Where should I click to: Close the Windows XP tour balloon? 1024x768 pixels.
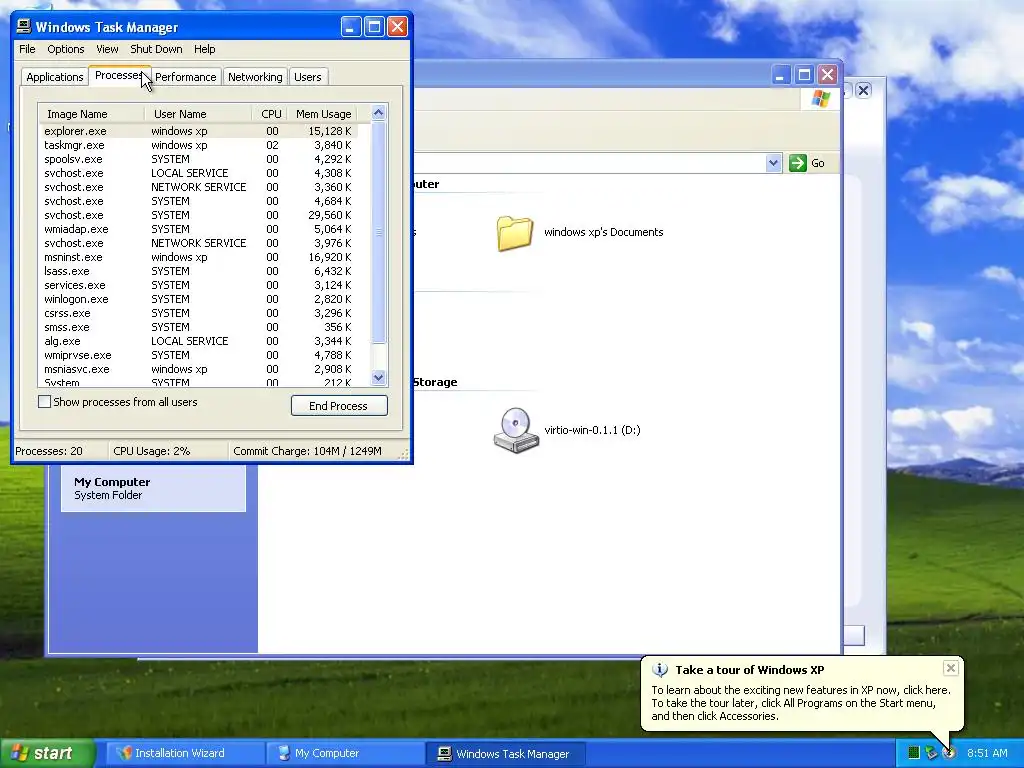point(950,667)
